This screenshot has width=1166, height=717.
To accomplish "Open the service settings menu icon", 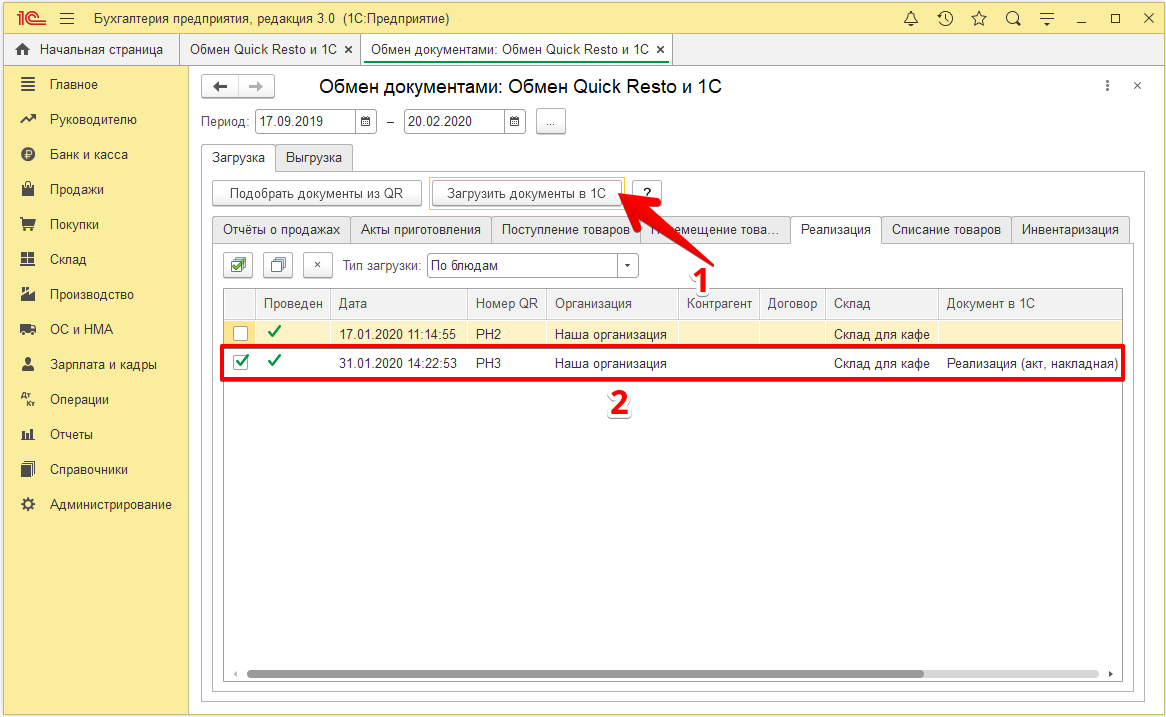I will (1047, 19).
